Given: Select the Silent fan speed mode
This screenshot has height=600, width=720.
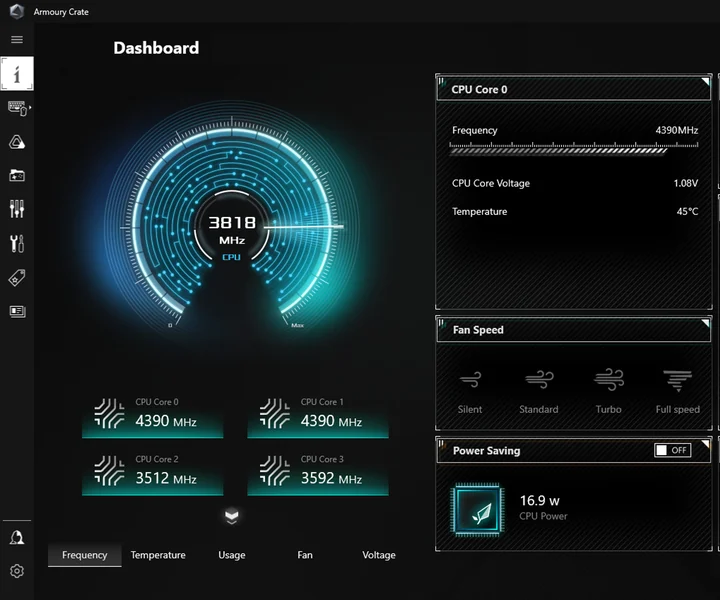Looking at the screenshot, I should tap(470, 391).
